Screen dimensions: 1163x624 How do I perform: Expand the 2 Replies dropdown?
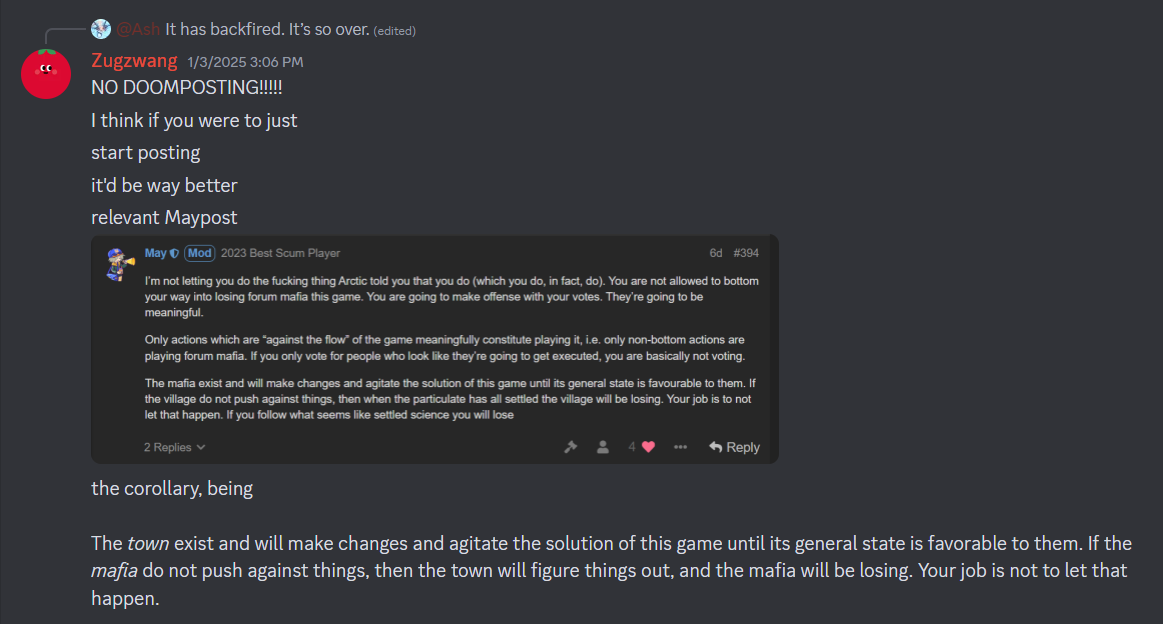[175, 447]
